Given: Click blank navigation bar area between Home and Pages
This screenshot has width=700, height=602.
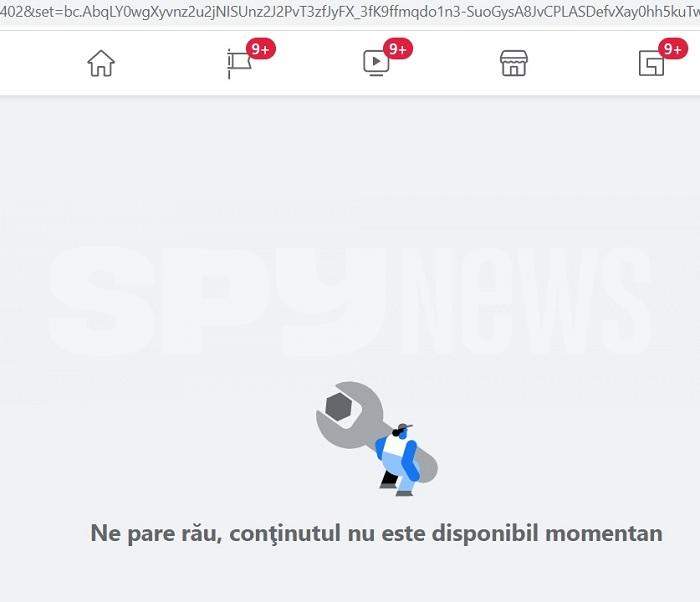Looking at the screenshot, I should tap(171, 63).
